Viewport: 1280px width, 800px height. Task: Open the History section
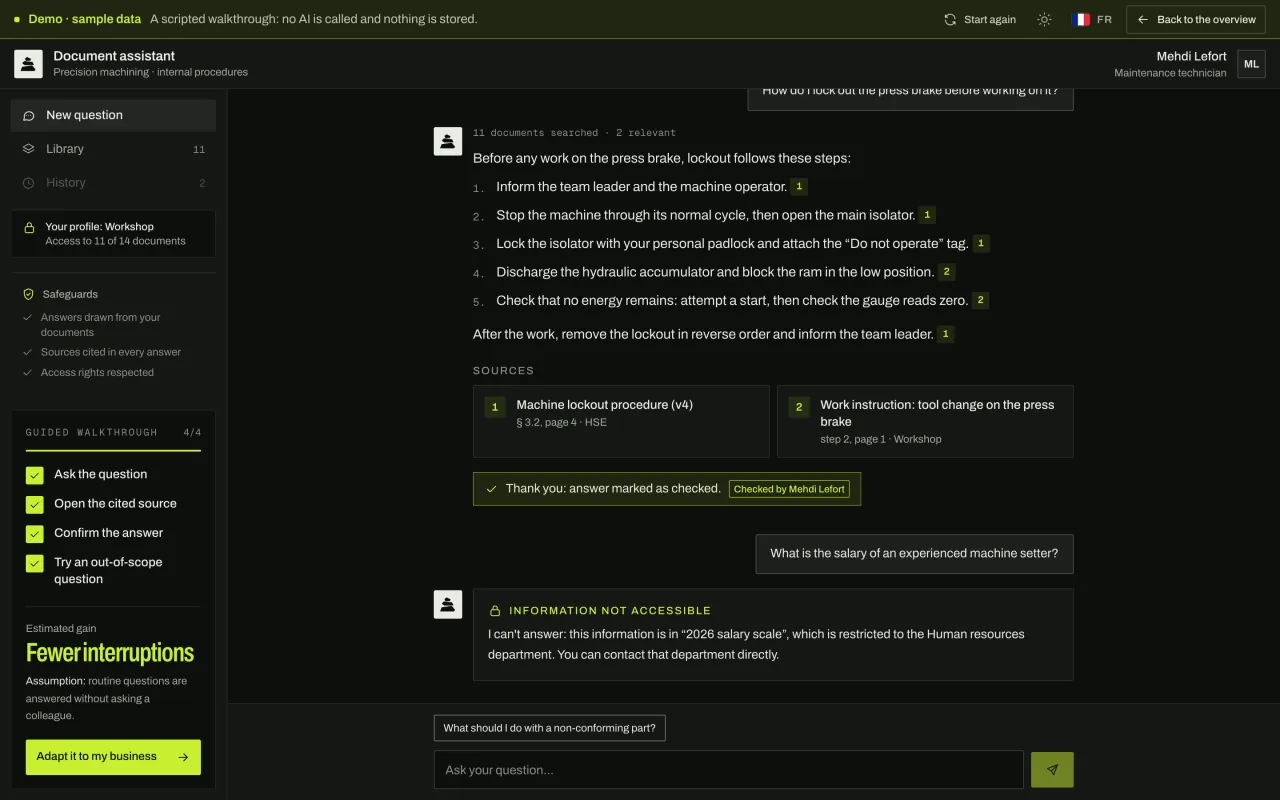113,183
